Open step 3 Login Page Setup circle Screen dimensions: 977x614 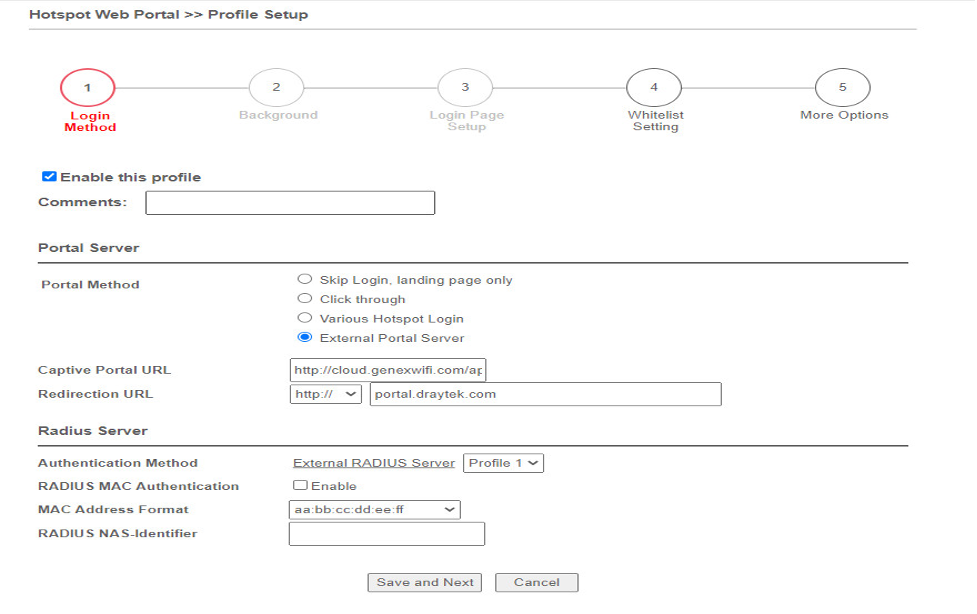(465, 87)
